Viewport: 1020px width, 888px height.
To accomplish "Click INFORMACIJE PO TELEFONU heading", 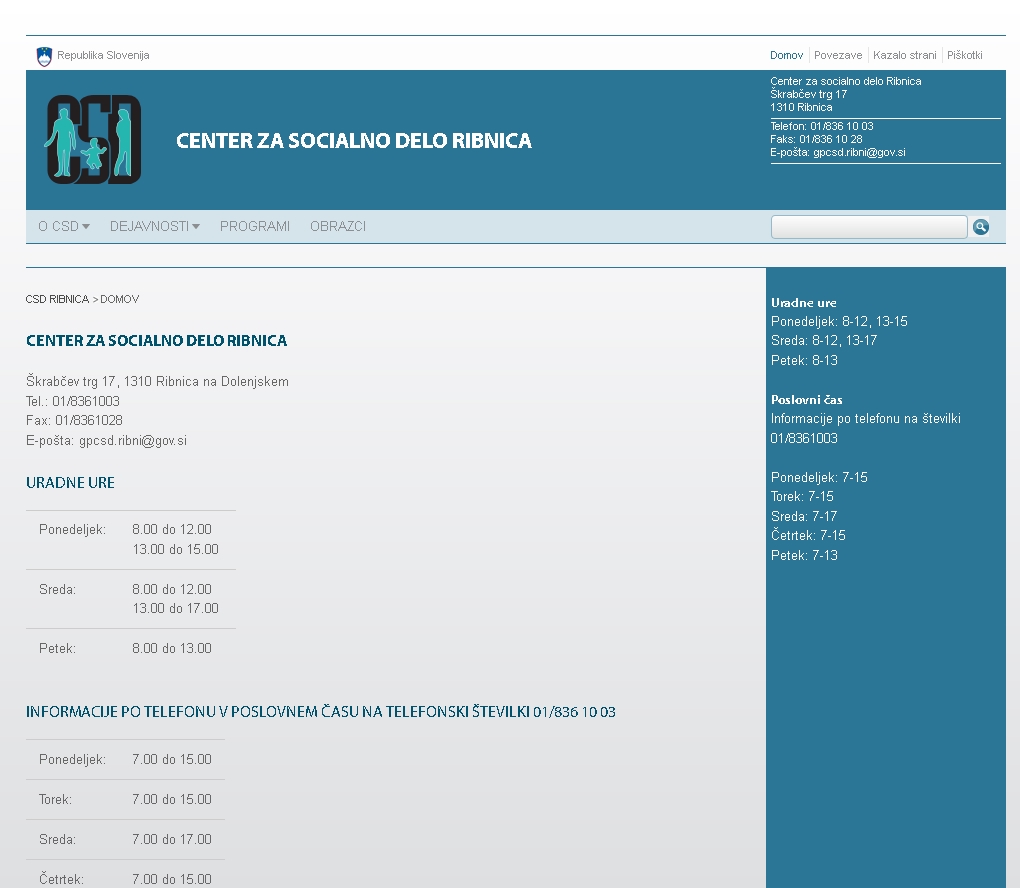I will point(321,712).
